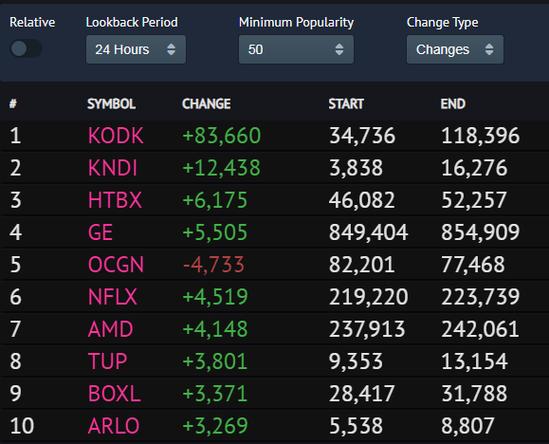Open the NFLX symbol link
Screen dimensions: 549x444
(112, 297)
